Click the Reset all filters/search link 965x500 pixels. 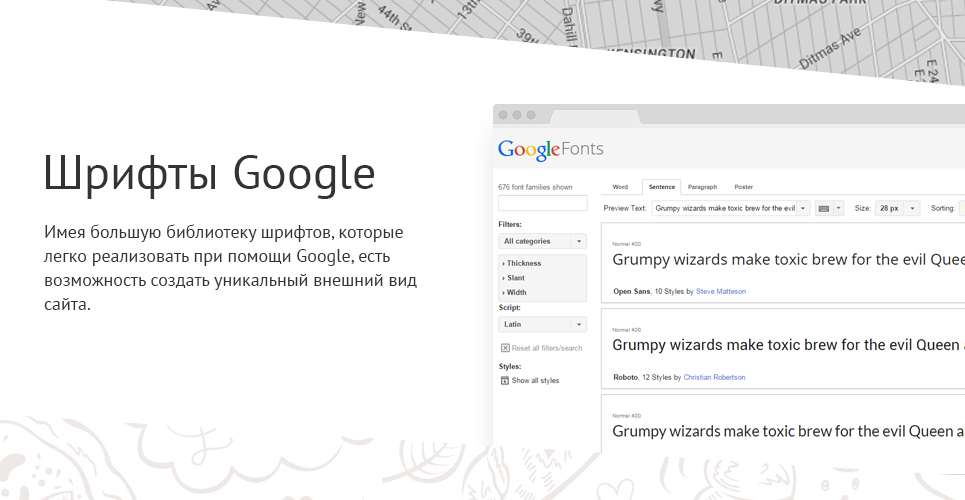(x=547, y=348)
